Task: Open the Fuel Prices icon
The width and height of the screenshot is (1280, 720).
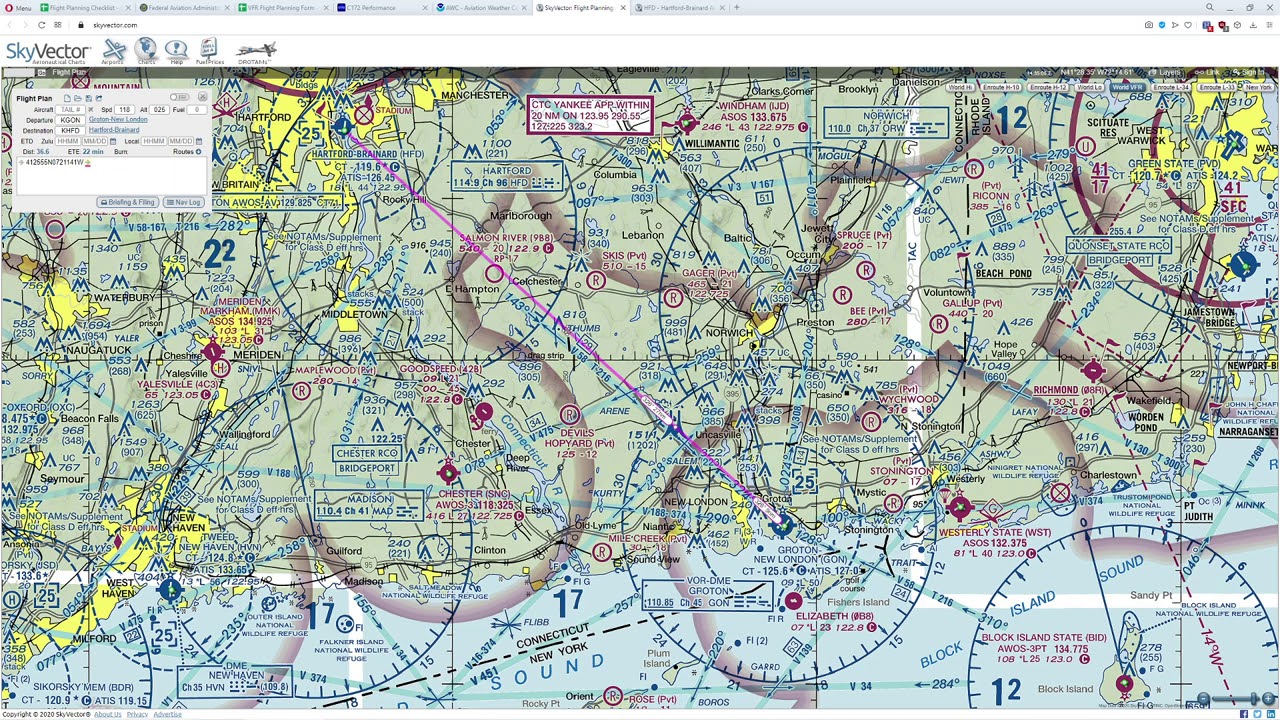Action: [x=209, y=51]
